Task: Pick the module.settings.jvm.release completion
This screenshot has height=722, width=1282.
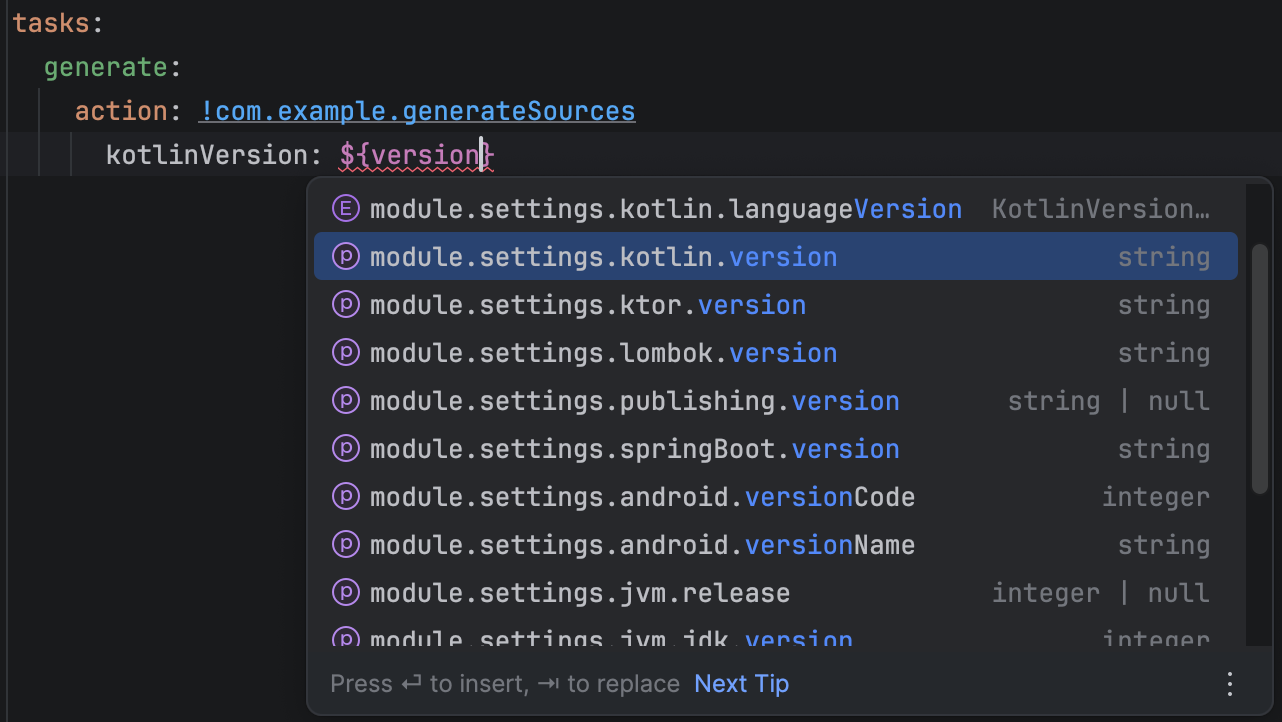Action: point(579,593)
